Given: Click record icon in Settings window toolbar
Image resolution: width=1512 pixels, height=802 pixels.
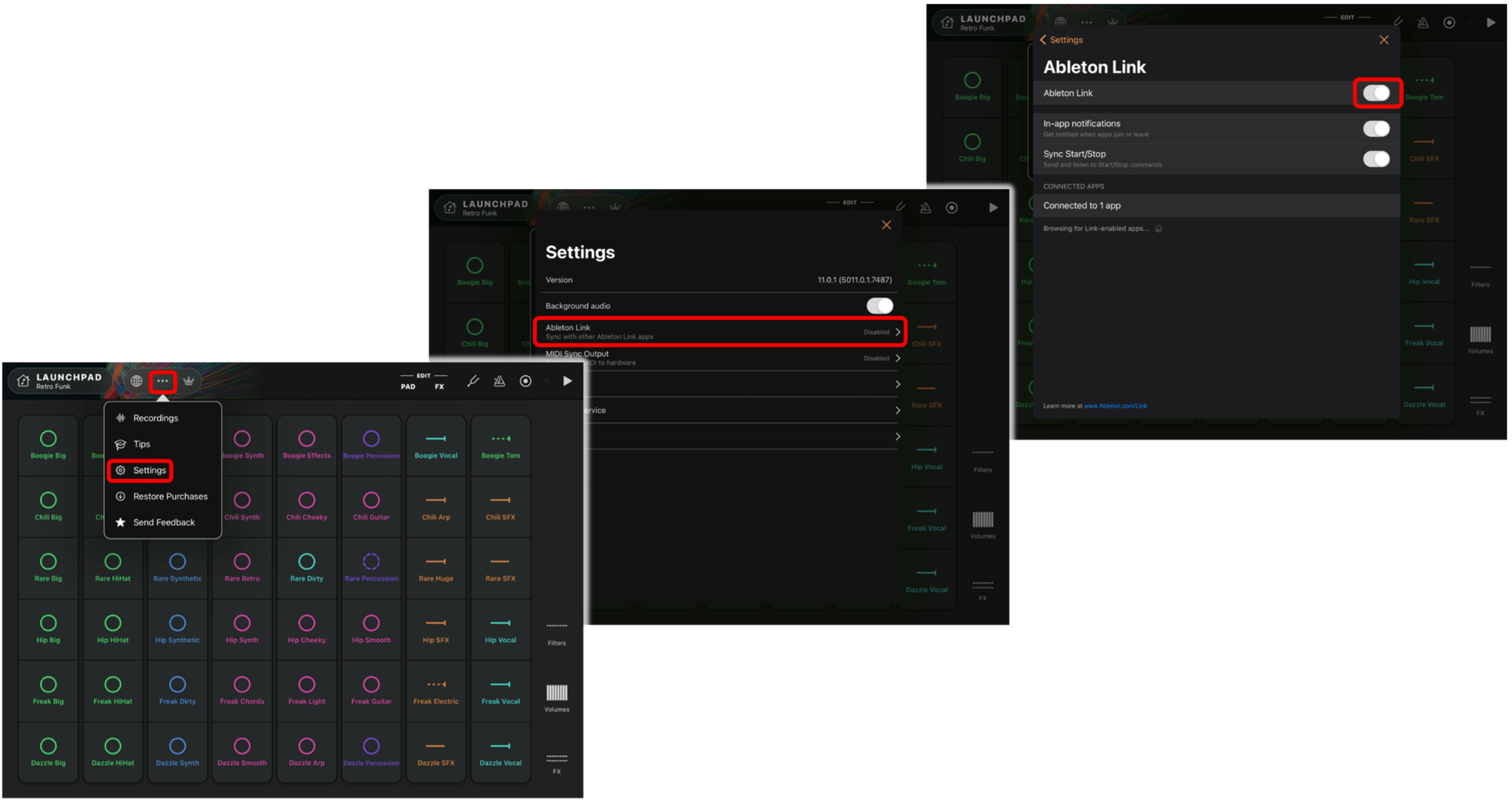Looking at the screenshot, I should [951, 208].
